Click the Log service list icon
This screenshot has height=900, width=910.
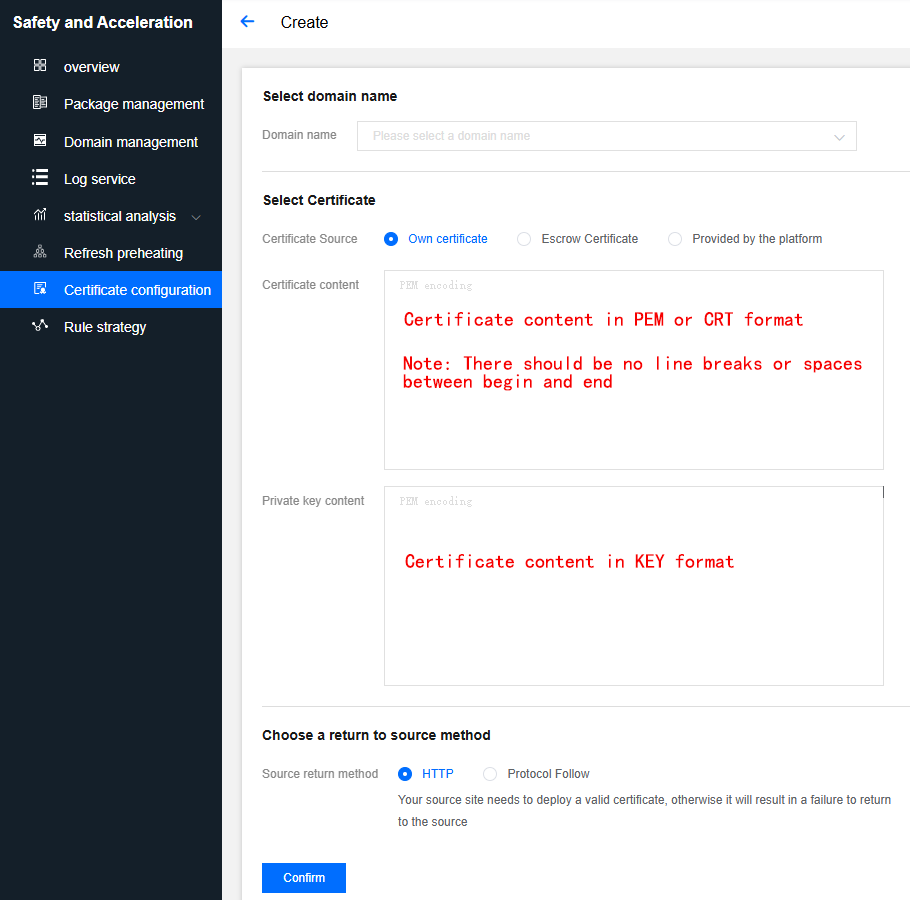pos(39,177)
